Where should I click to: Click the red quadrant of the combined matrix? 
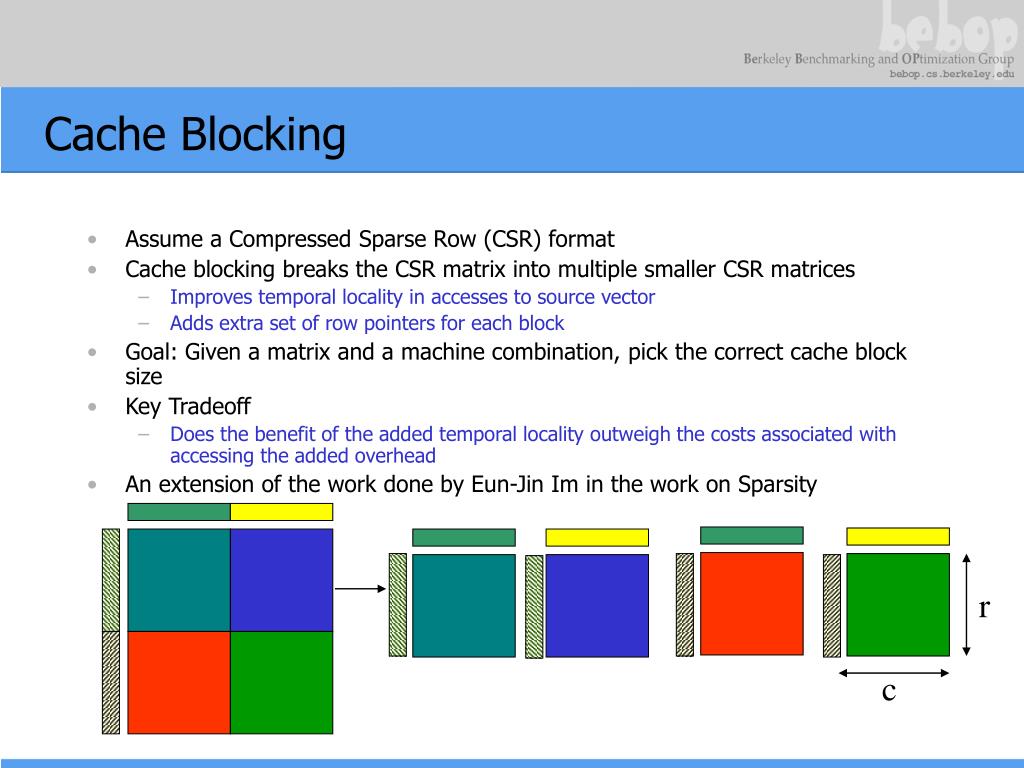tap(179, 682)
